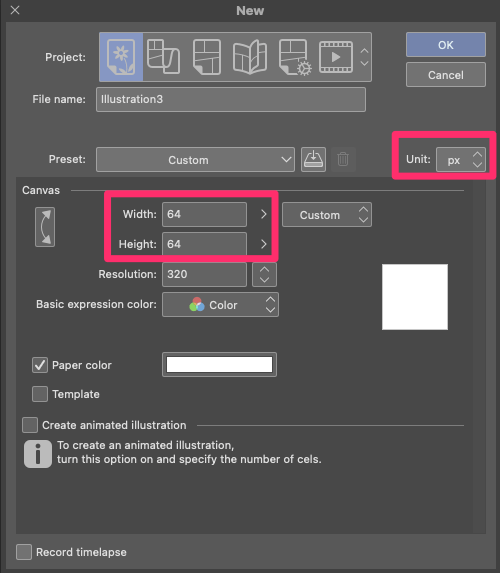Click the Cancel button
The height and width of the screenshot is (573, 500).
[446, 75]
